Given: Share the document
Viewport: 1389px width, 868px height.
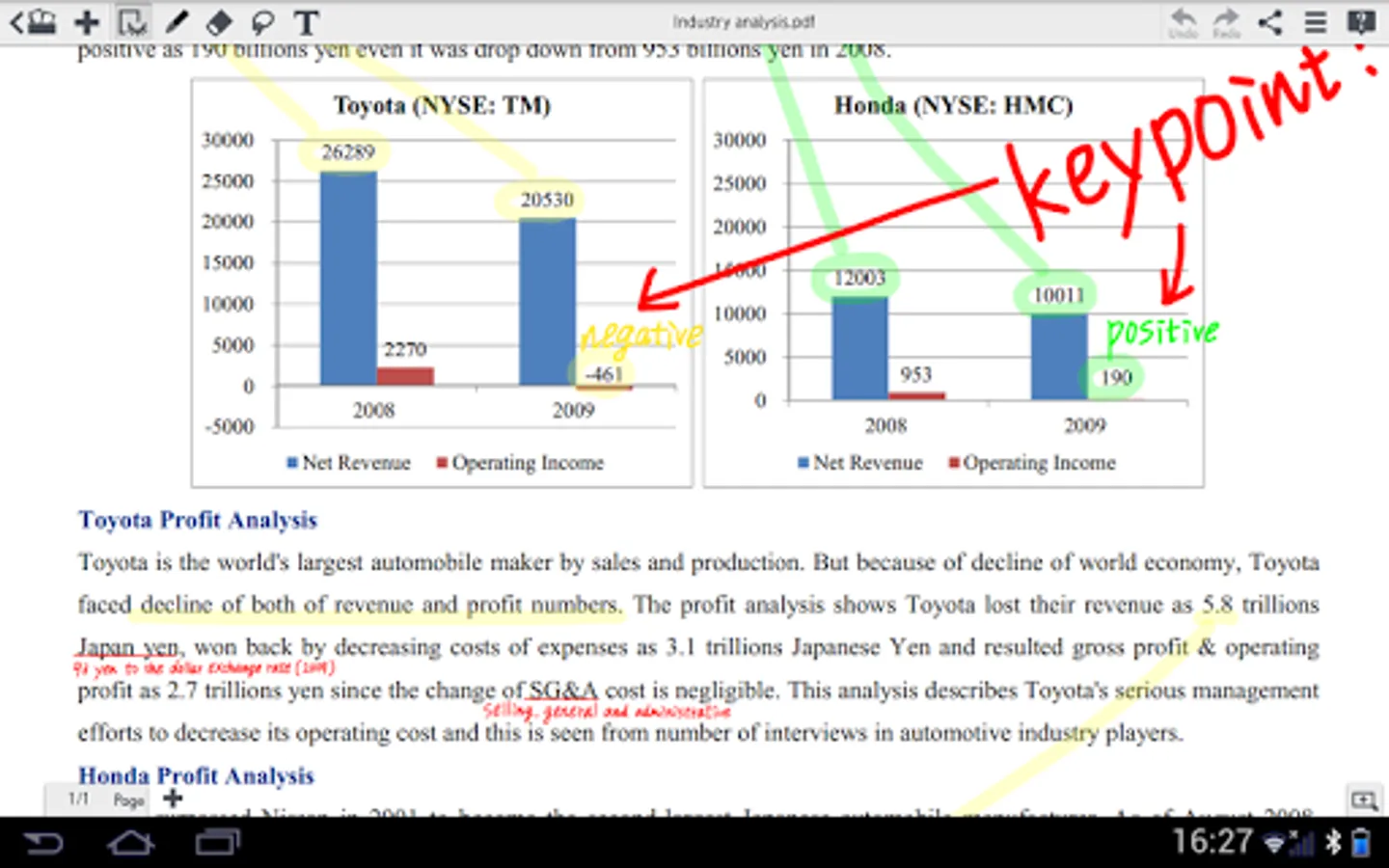Looking at the screenshot, I should coord(1270,21).
